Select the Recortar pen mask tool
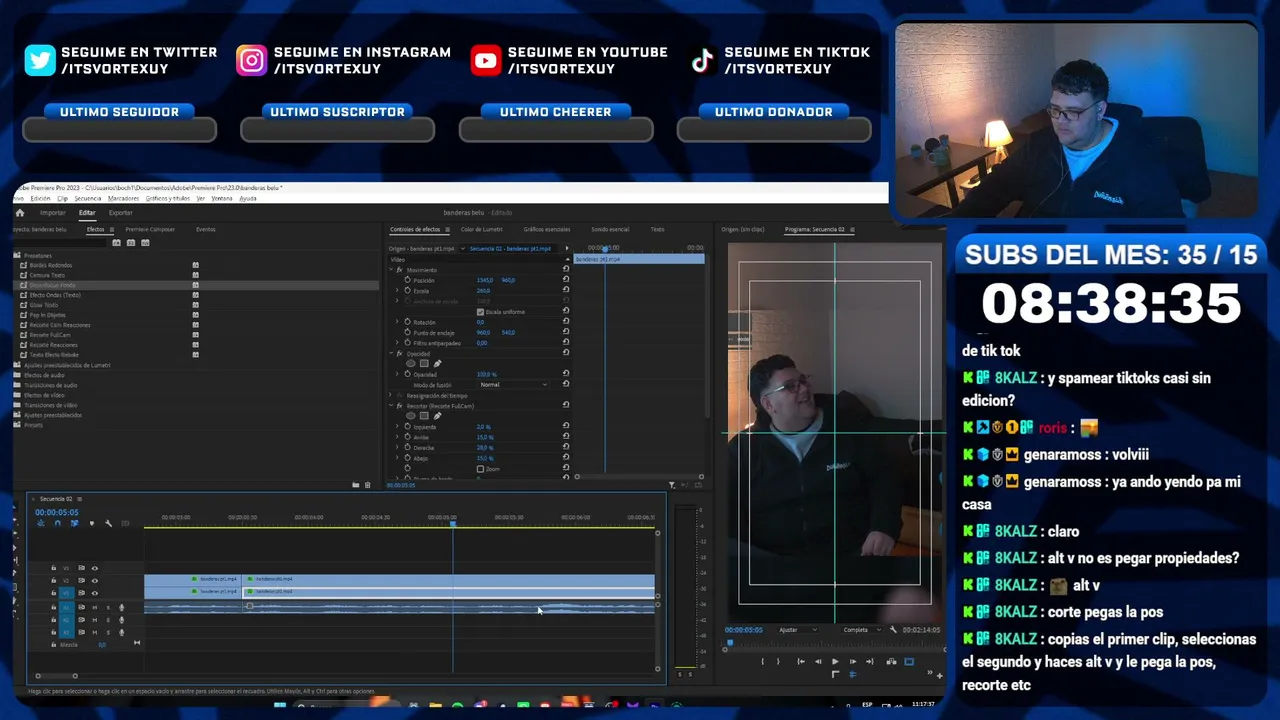 point(437,416)
